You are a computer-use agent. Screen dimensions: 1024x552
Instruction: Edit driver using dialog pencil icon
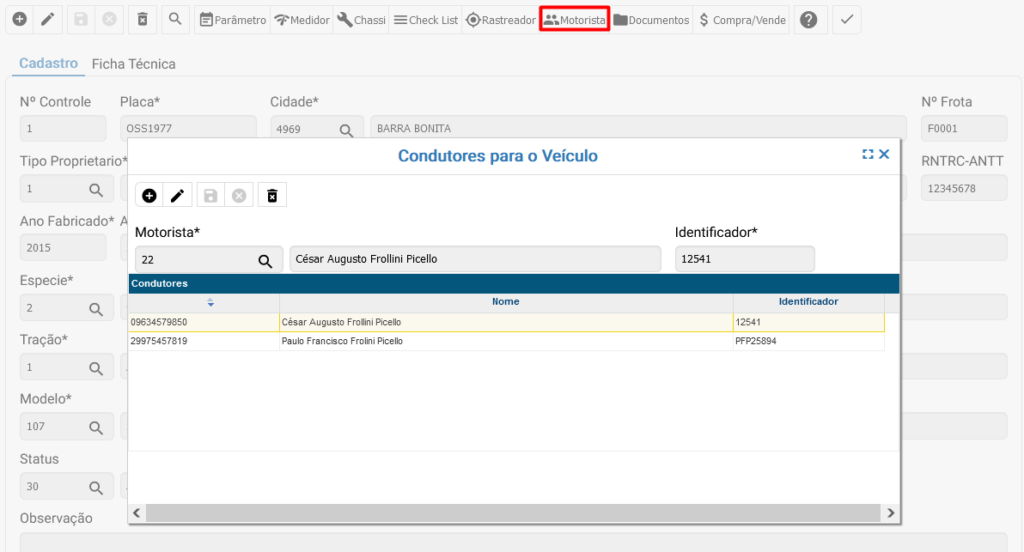point(177,195)
